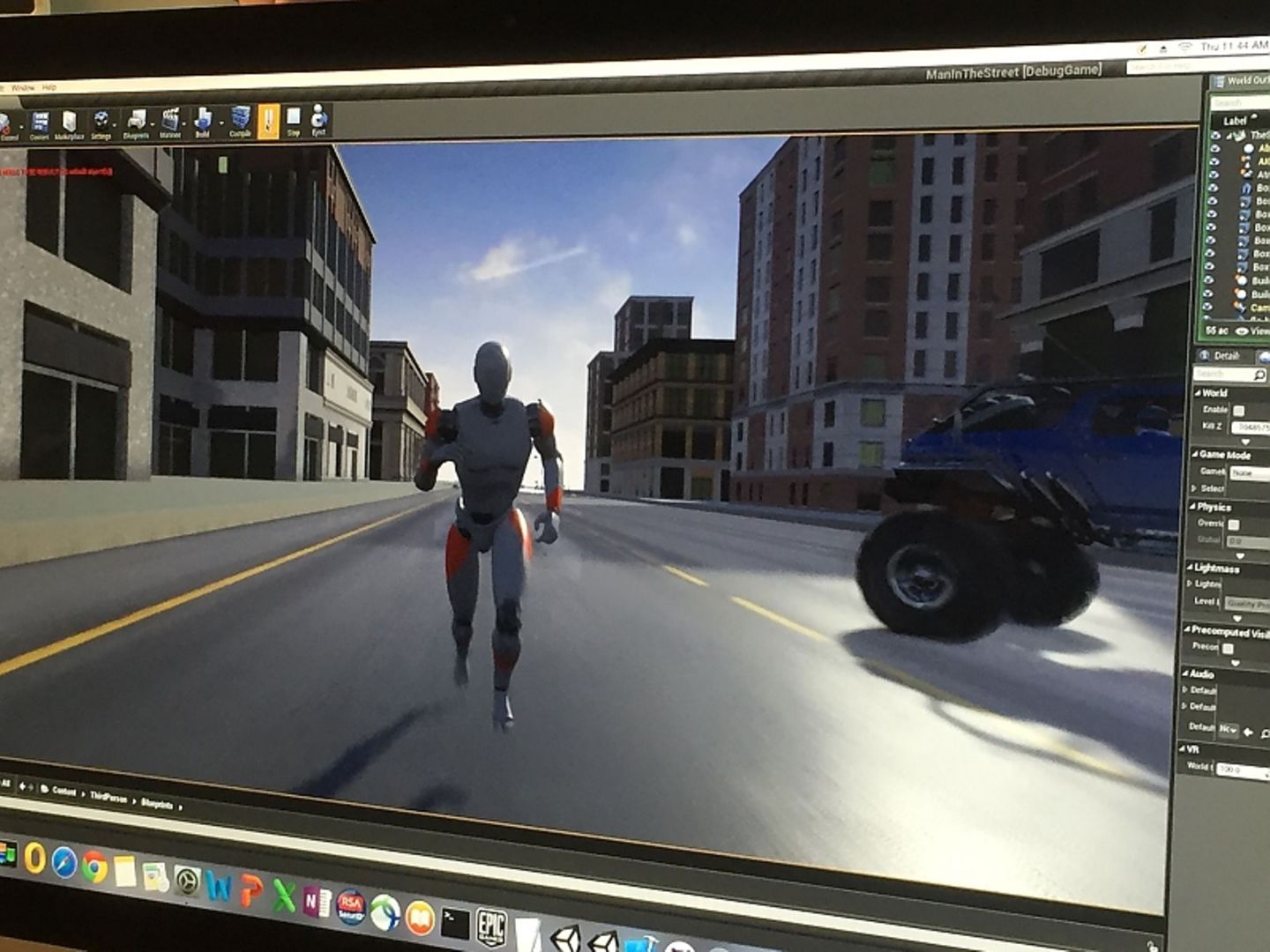Expand the Selected GameMode sub-row
Image resolution: width=1270 pixels, height=952 pixels.
1194,488
